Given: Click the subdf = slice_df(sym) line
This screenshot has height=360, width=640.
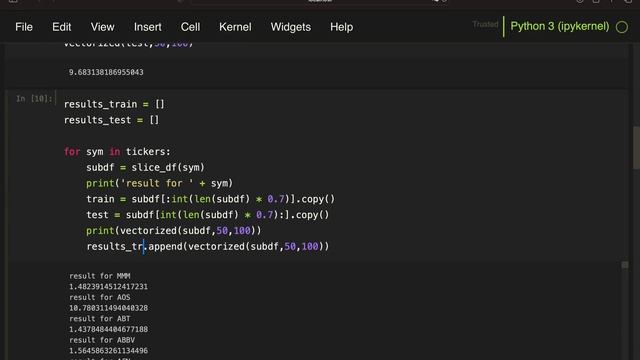Looking at the screenshot, I should tap(145, 167).
